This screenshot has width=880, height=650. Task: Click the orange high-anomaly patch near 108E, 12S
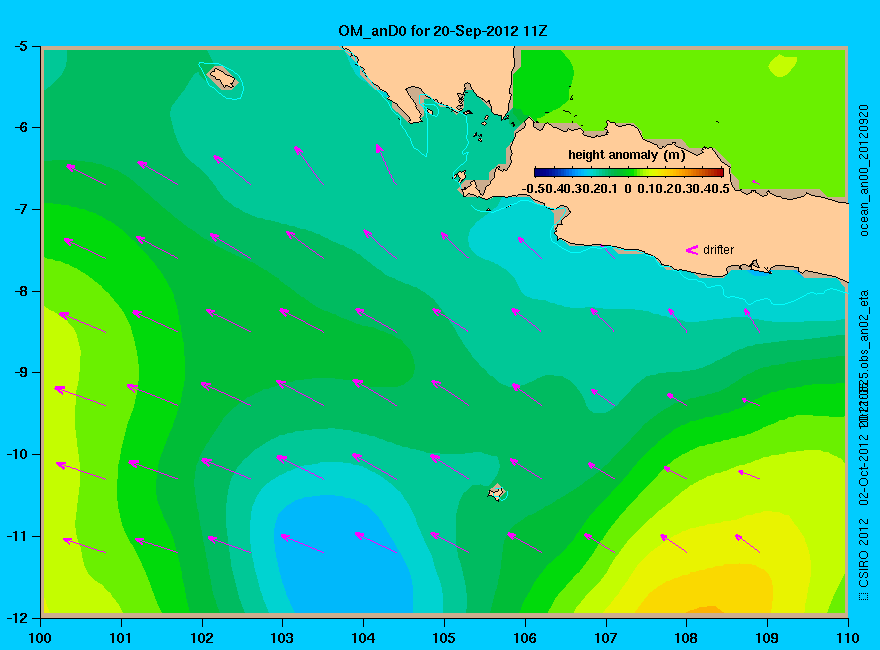point(708,610)
